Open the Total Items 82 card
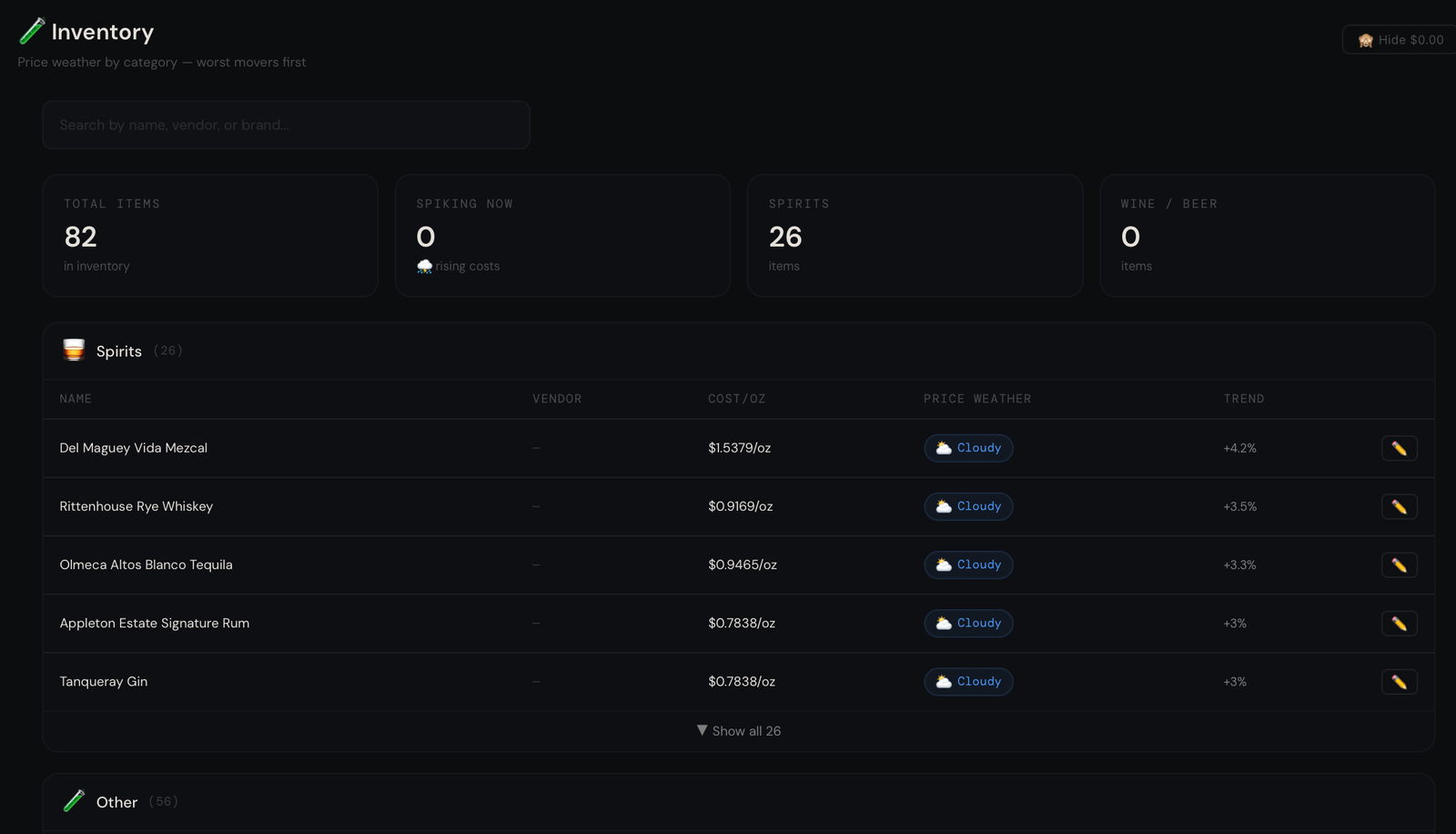 pyautogui.click(x=210, y=236)
